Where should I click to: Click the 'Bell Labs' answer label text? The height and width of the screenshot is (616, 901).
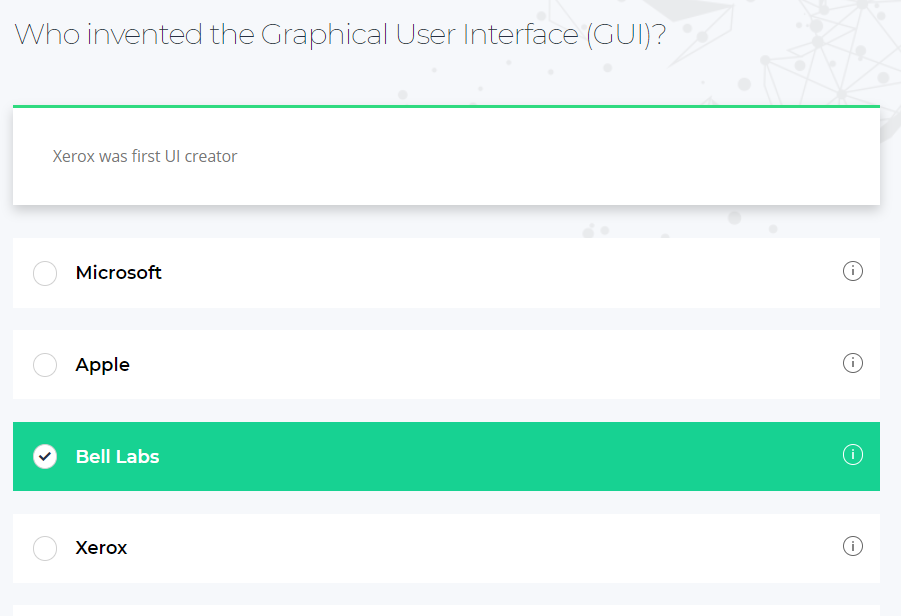point(117,457)
